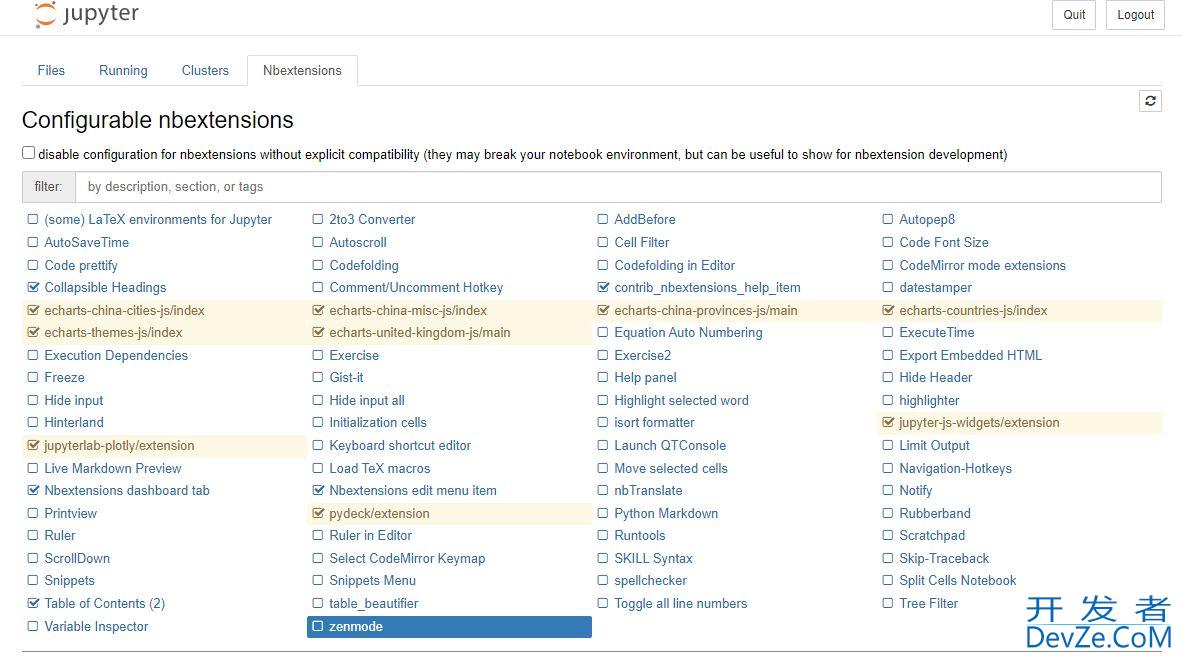Toggle the compatibility configuration checkbox
The width and height of the screenshot is (1182, 659).
click(29, 153)
